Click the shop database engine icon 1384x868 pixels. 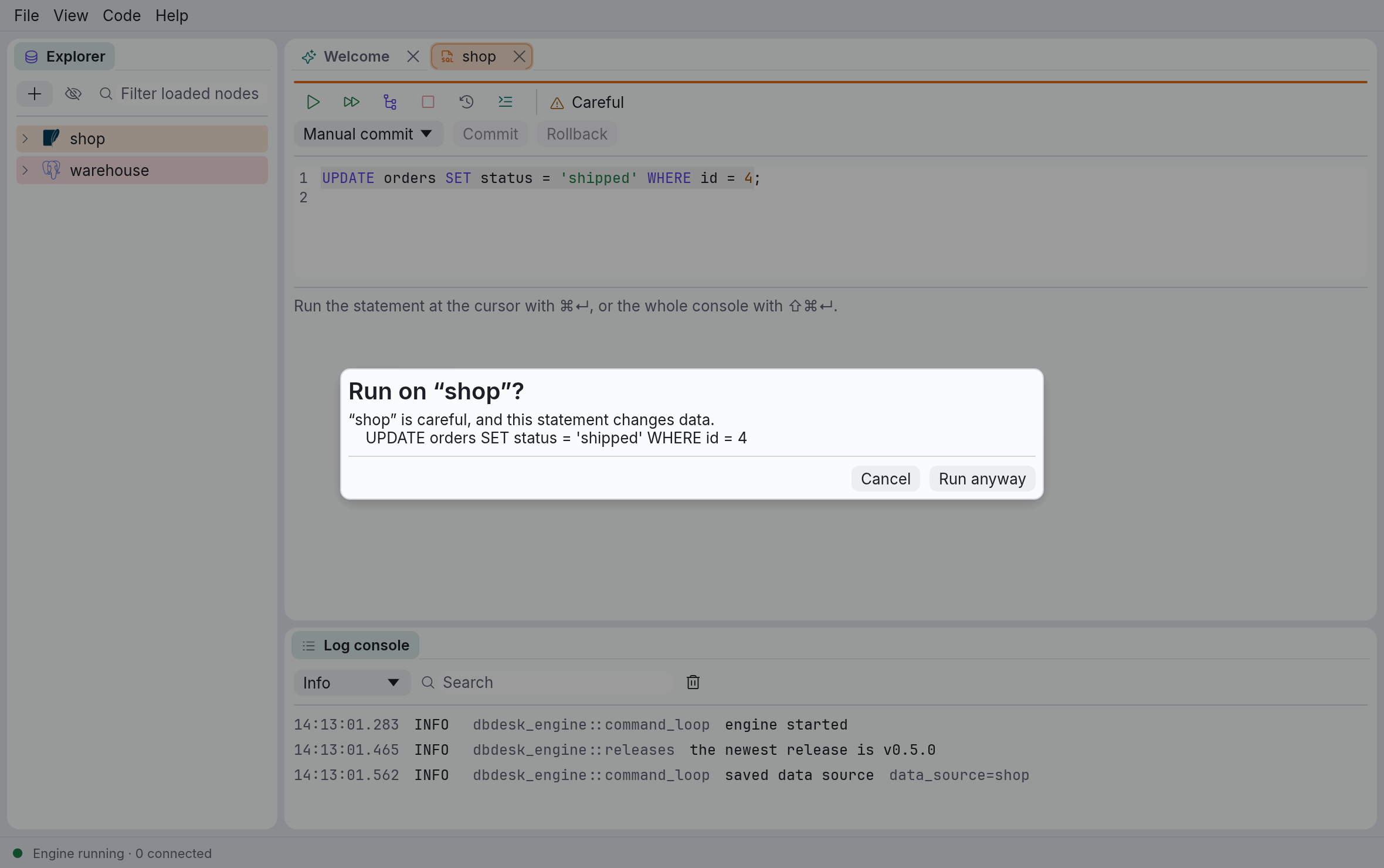(x=51, y=138)
